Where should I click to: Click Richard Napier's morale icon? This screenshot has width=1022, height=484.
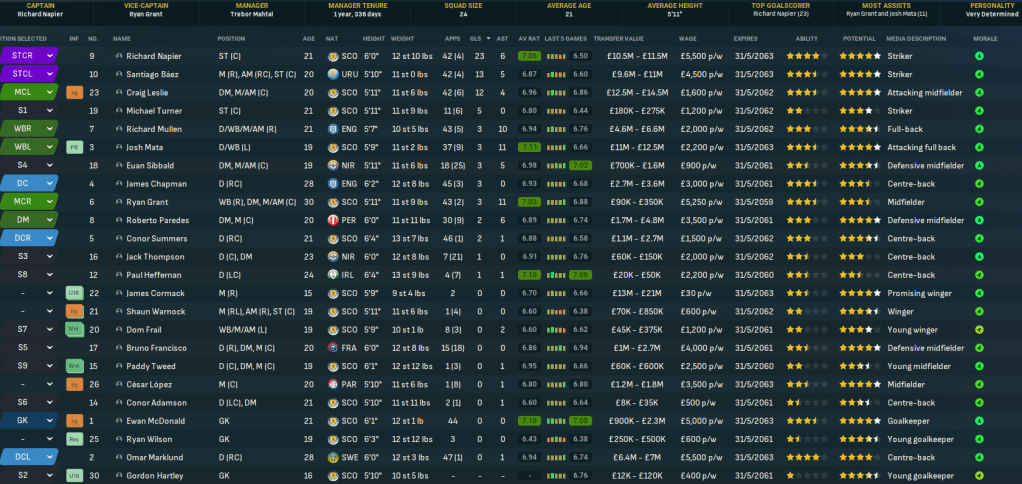[x=979, y=56]
